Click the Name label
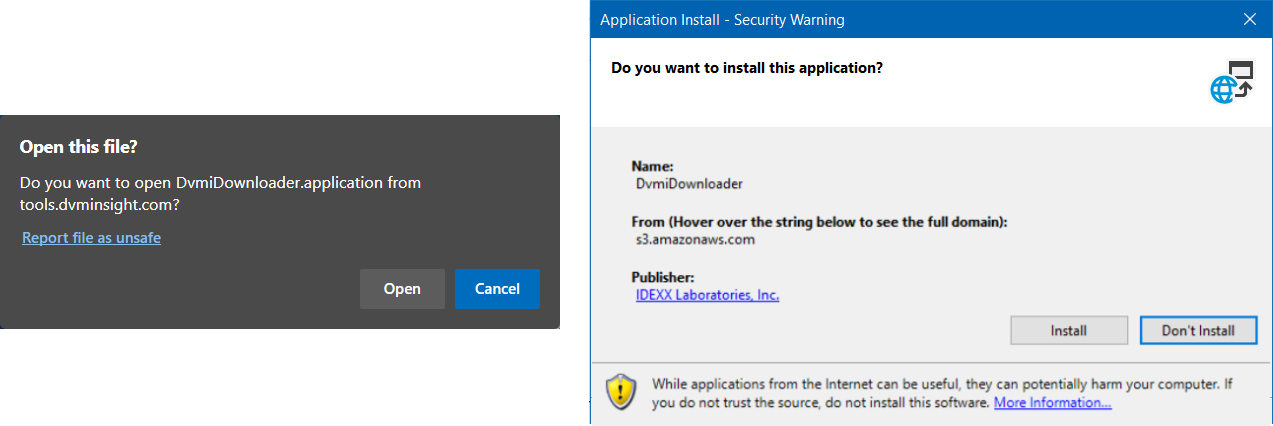The image size is (1273, 426). [x=653, y=166]
